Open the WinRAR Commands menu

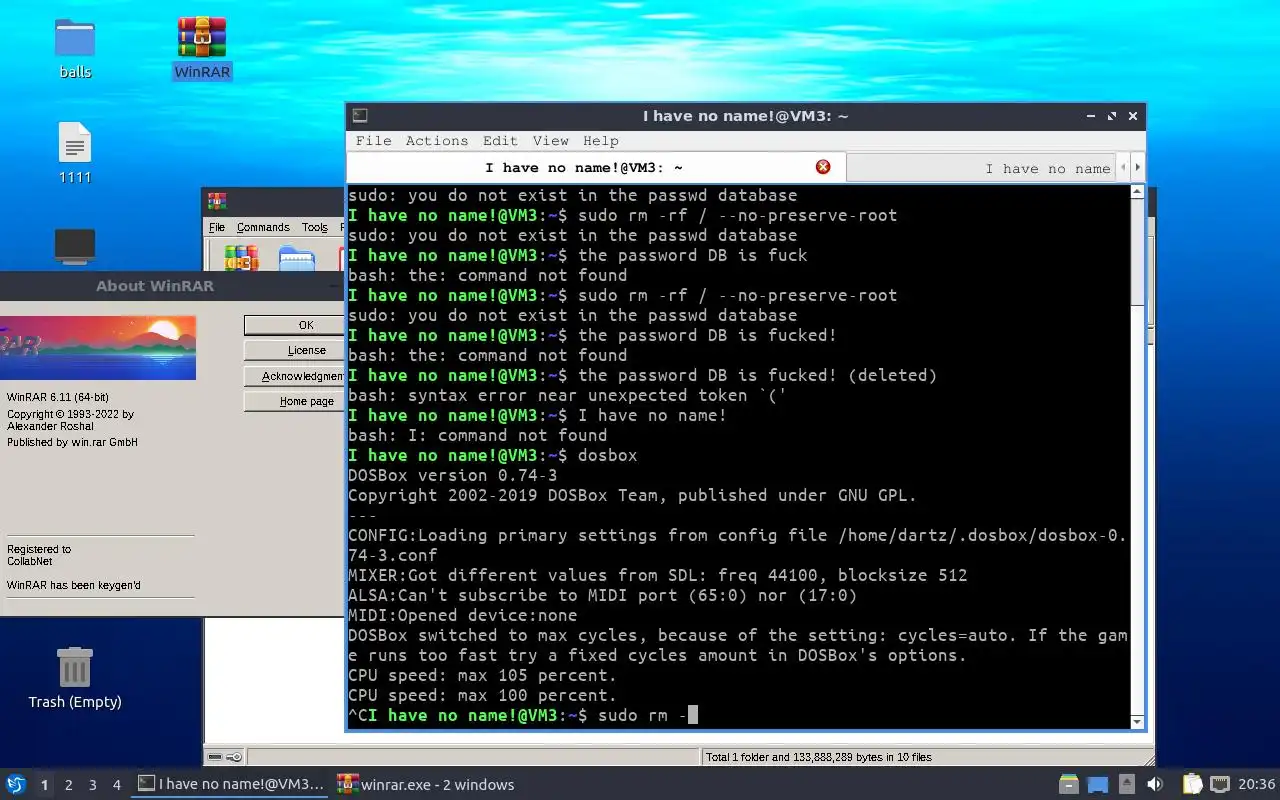click(x=263, y=227)
